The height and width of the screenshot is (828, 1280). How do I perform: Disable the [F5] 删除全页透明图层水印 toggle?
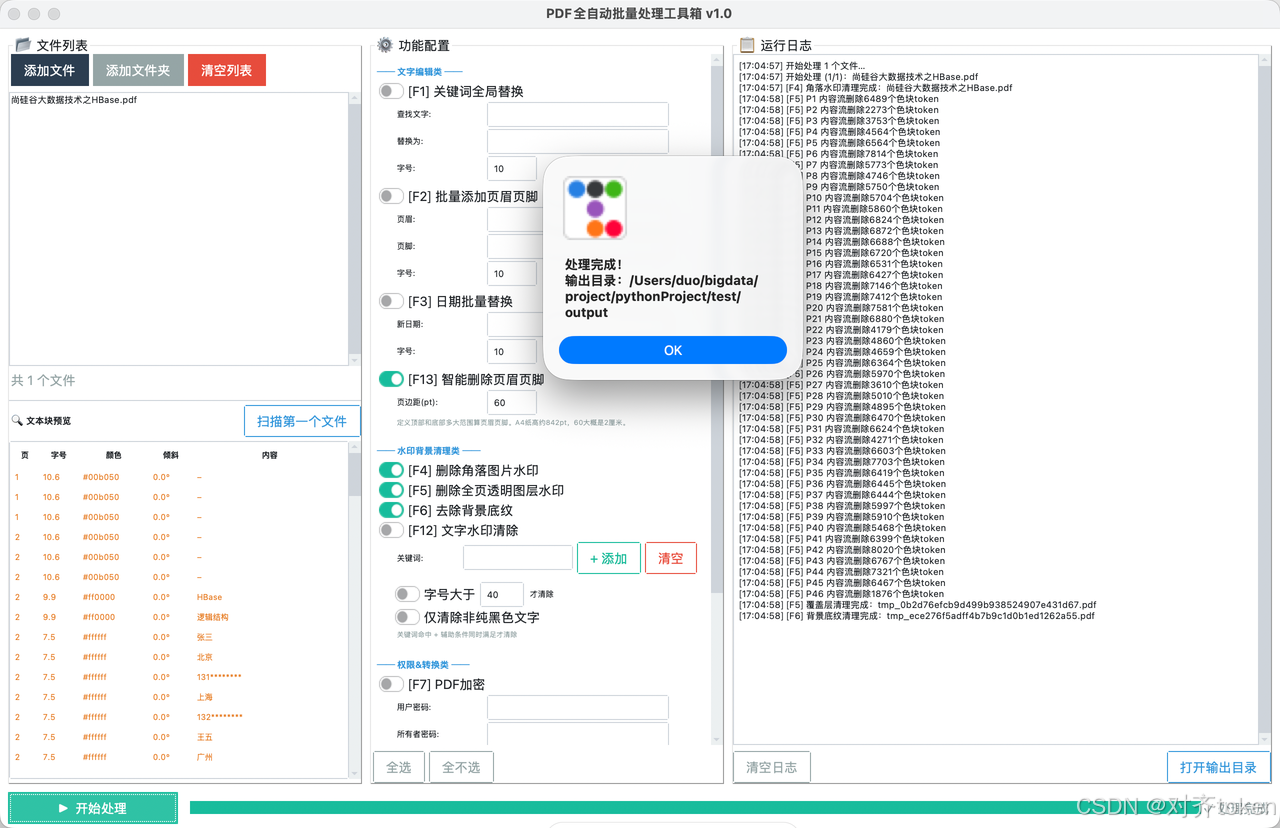[391, 490]
